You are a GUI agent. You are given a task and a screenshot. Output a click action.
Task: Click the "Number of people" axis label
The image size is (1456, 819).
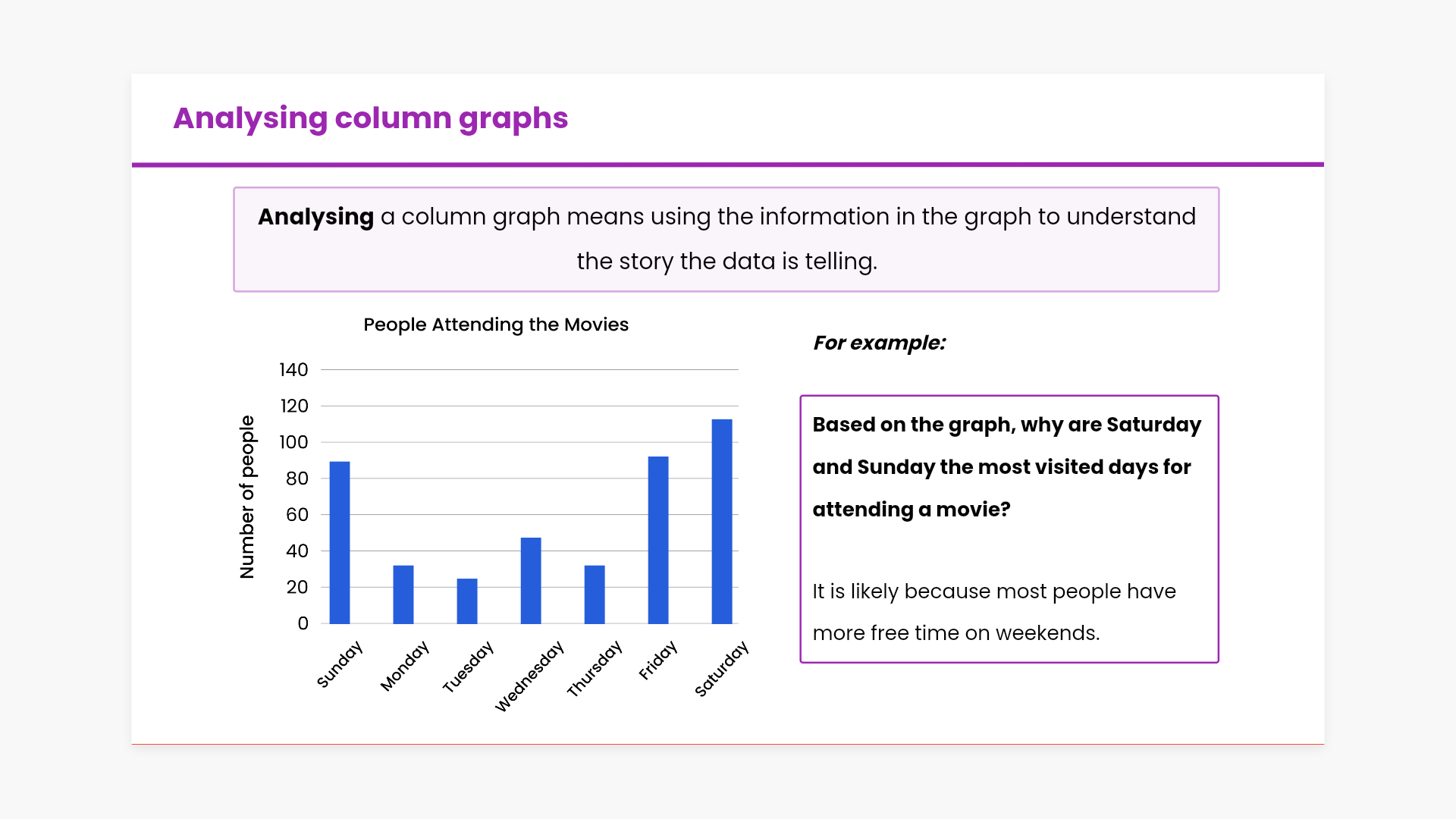tap(247, 497)
